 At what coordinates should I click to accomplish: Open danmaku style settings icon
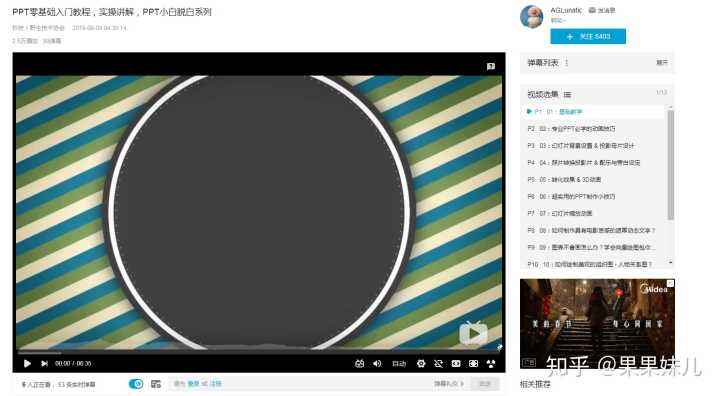156,384
